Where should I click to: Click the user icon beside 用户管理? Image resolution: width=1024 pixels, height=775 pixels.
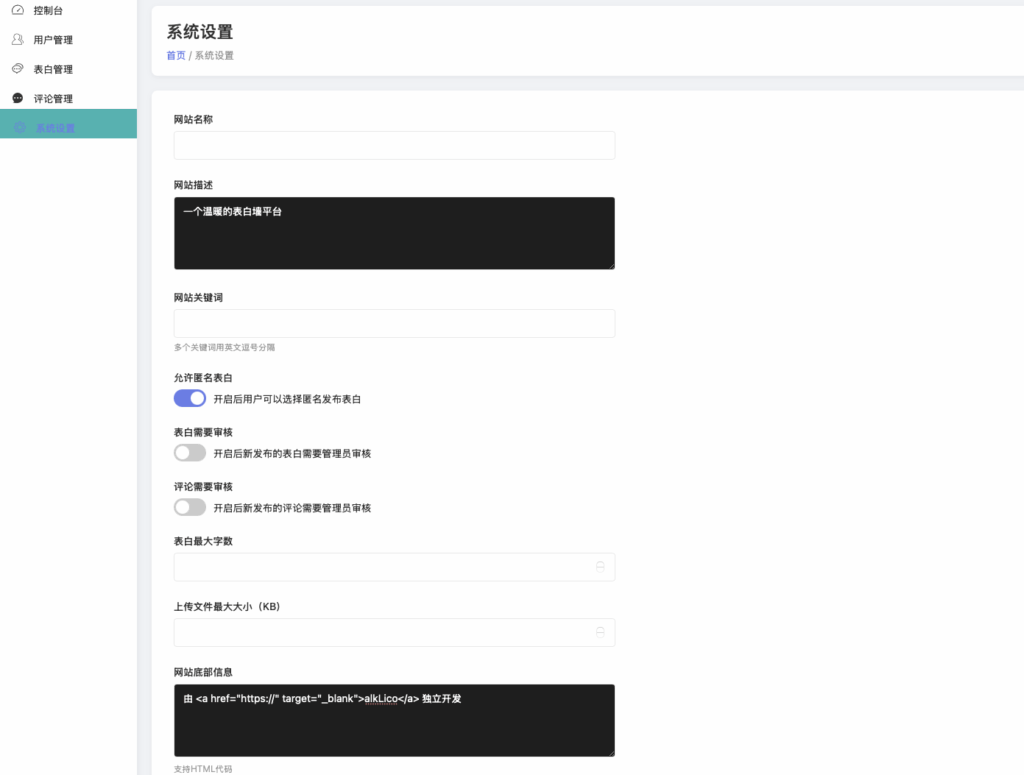pos(18,39)
